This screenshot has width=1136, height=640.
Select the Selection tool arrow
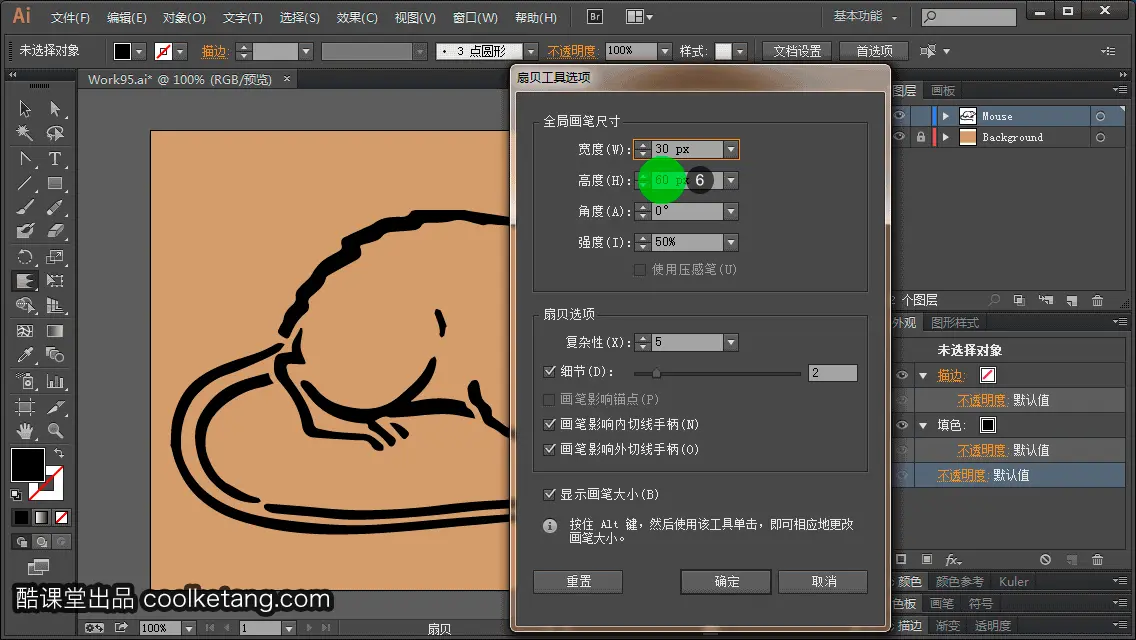pyautogui.click(x=25, y=109)
